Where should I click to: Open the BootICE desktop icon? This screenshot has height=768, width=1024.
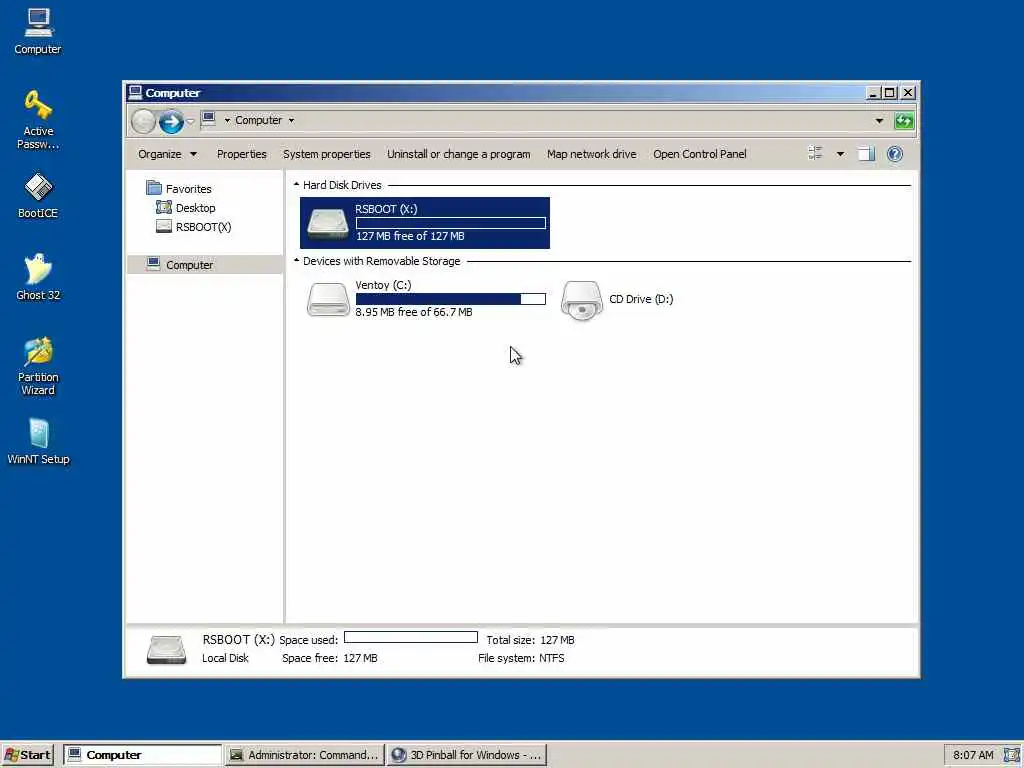[38, 195]
